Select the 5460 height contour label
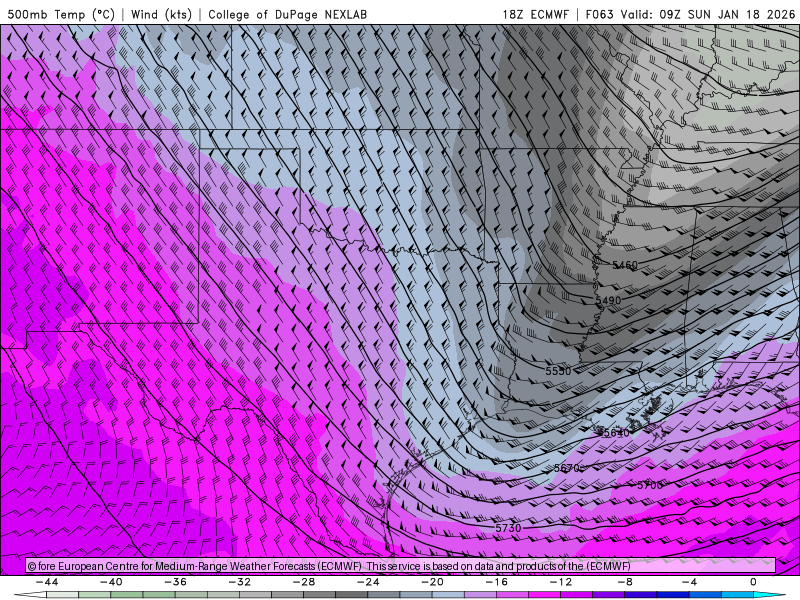This screenshot has height=600, width=800. pos(625,265)
